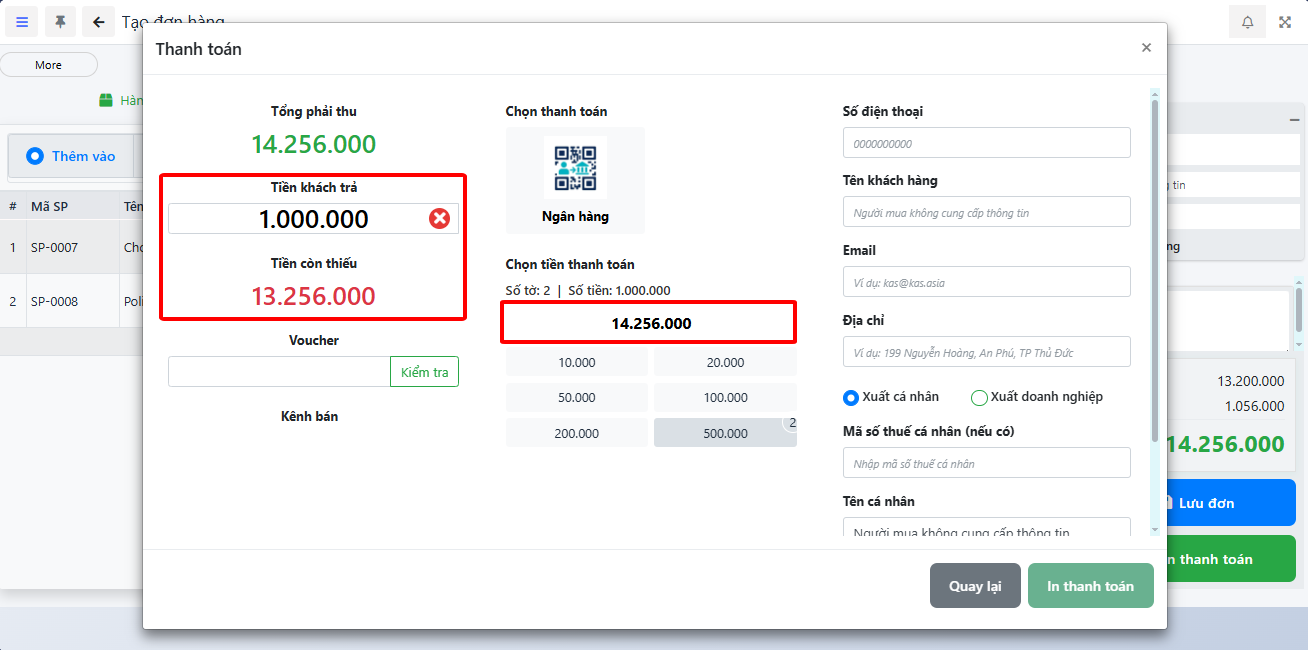The image size is (1308, 650).
Task: Open the notifications bell
Action: (x=1247, y=22)
